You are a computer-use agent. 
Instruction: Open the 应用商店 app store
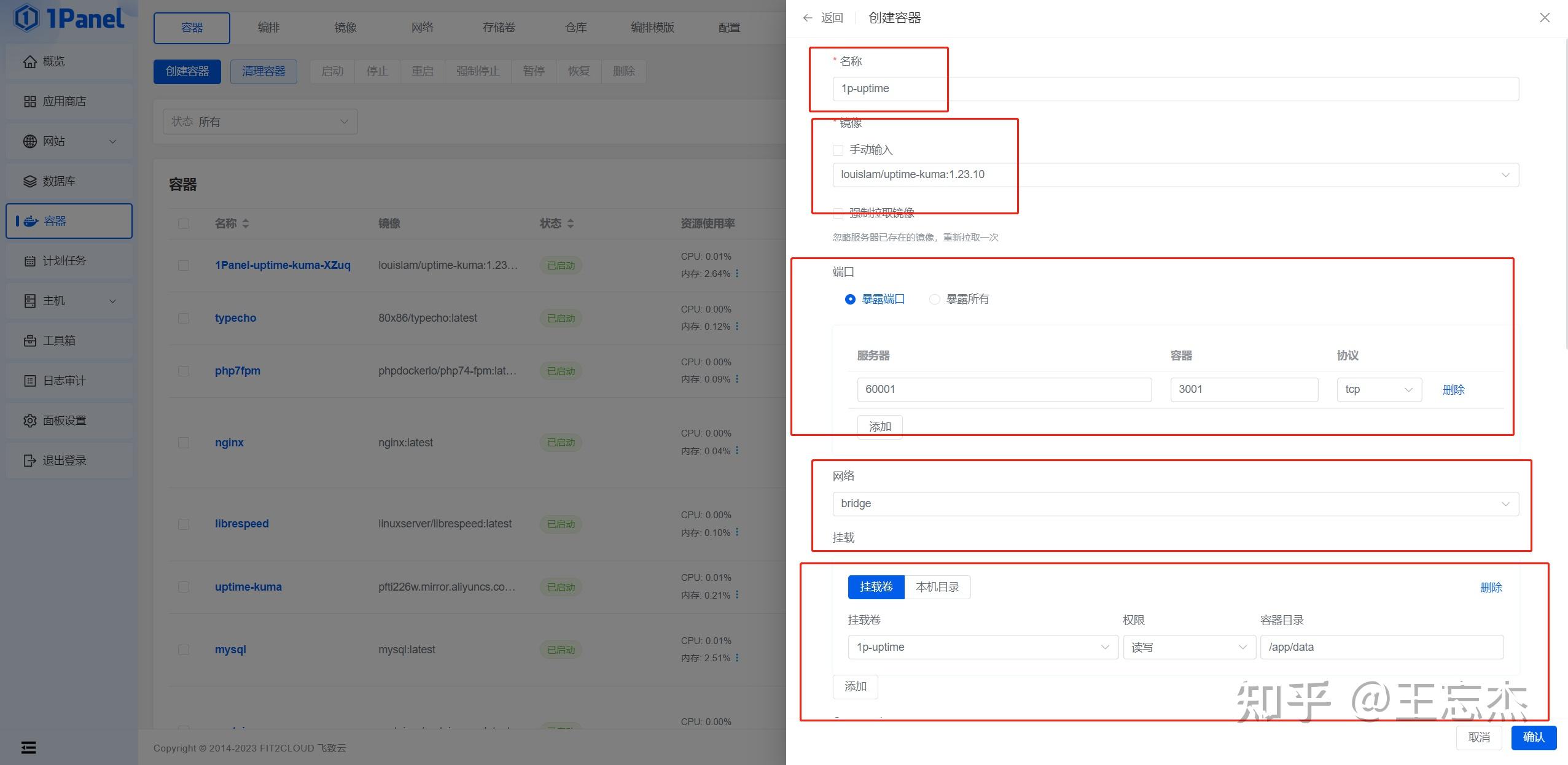pyautogui.click(x=64, y=101)
